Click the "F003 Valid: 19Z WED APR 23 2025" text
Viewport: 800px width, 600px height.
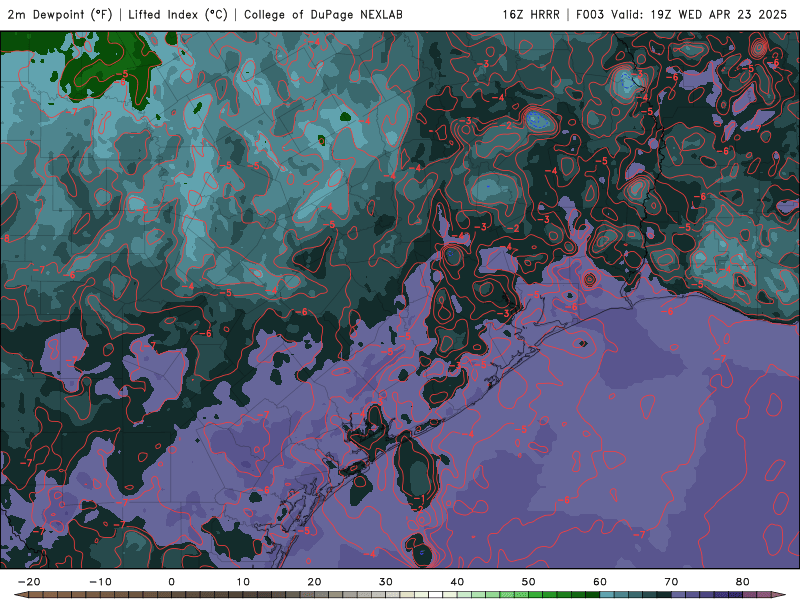[681, 14]
